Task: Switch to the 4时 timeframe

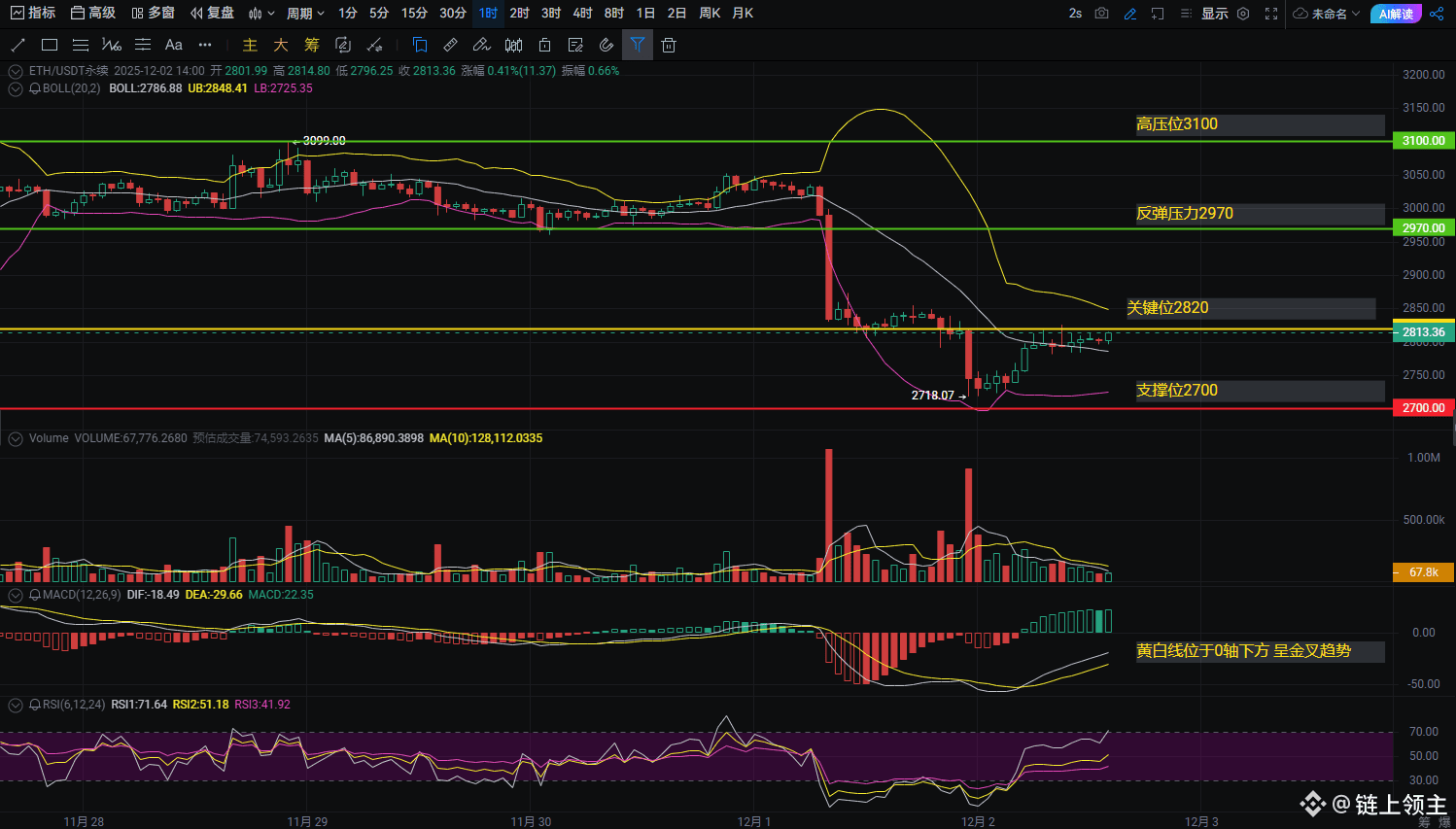Action: tap(582, 14)
